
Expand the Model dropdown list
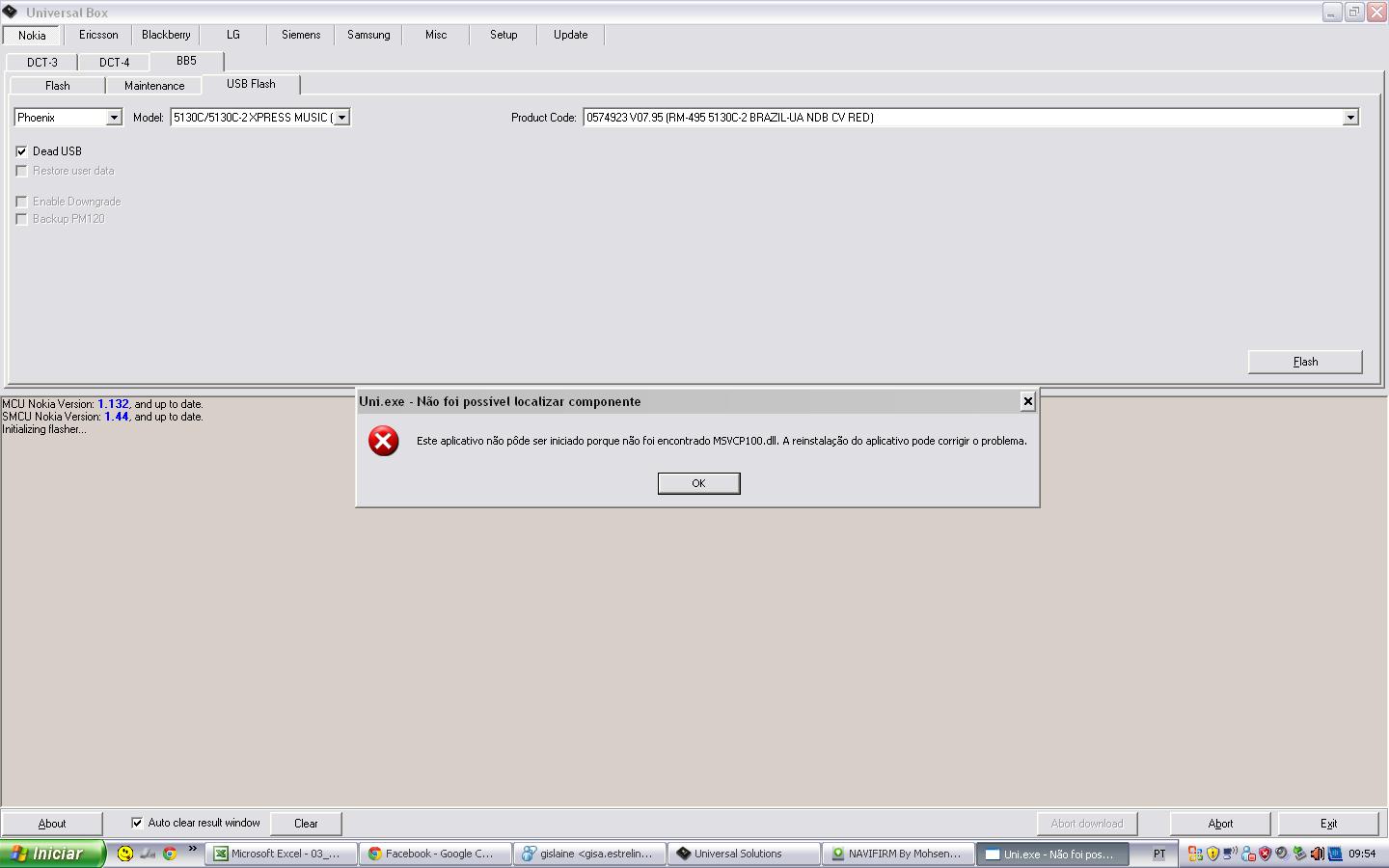click(340, 118)
